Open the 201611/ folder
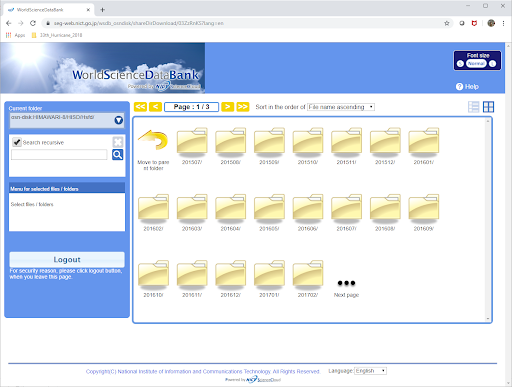The image size is (512, 387). [192, 275]
